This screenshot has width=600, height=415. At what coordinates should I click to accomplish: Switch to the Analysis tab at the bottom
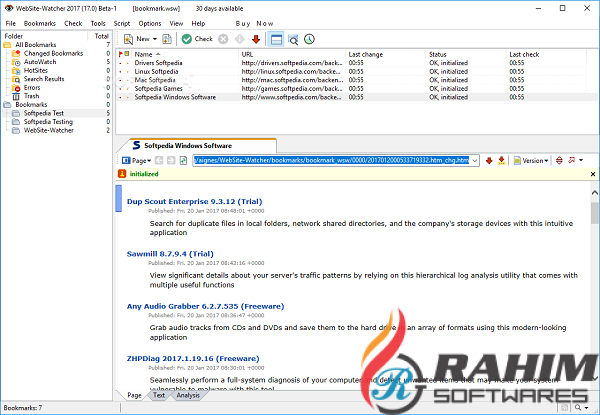[187, 396]
